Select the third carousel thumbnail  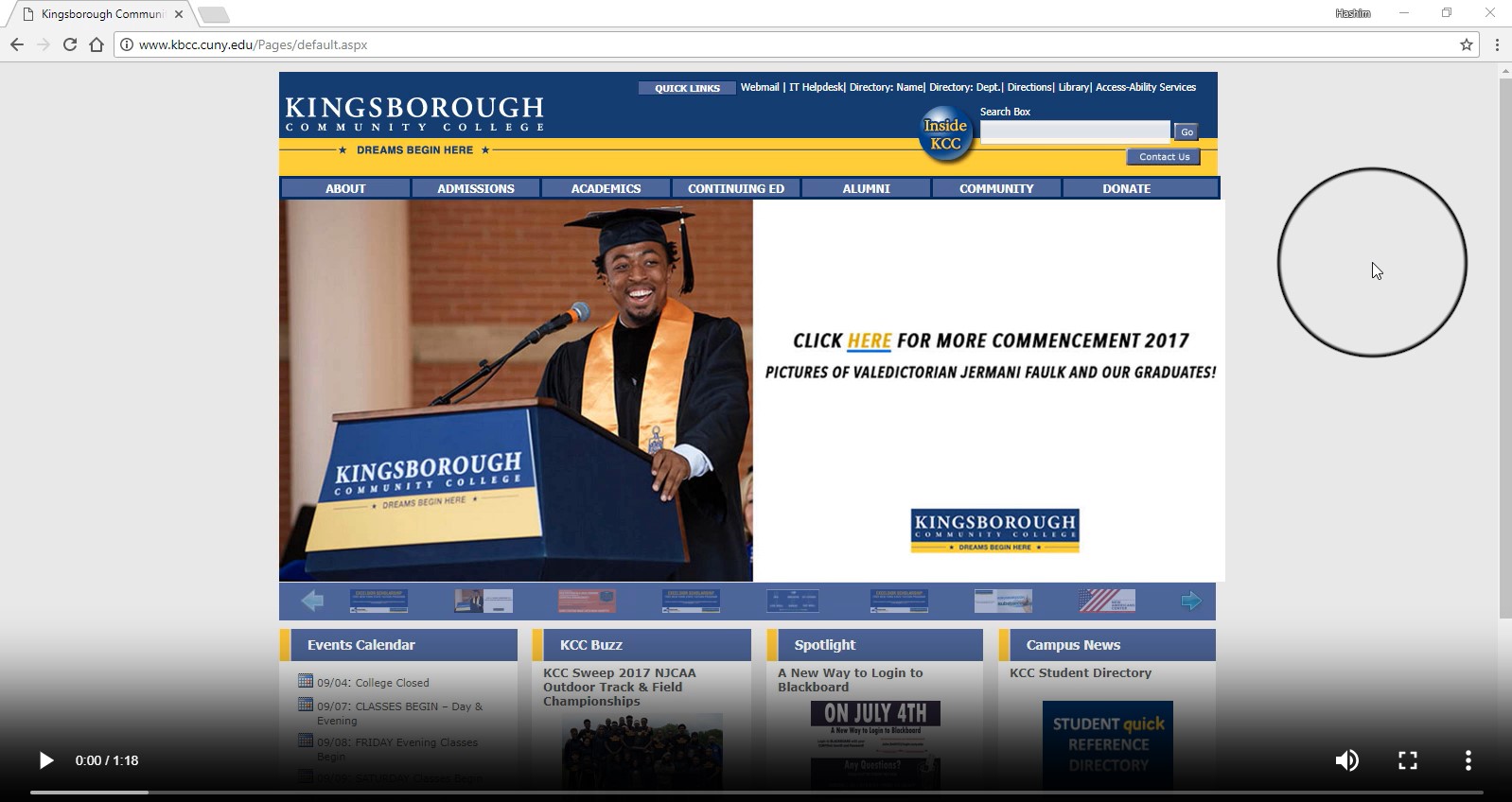point(587,601)
